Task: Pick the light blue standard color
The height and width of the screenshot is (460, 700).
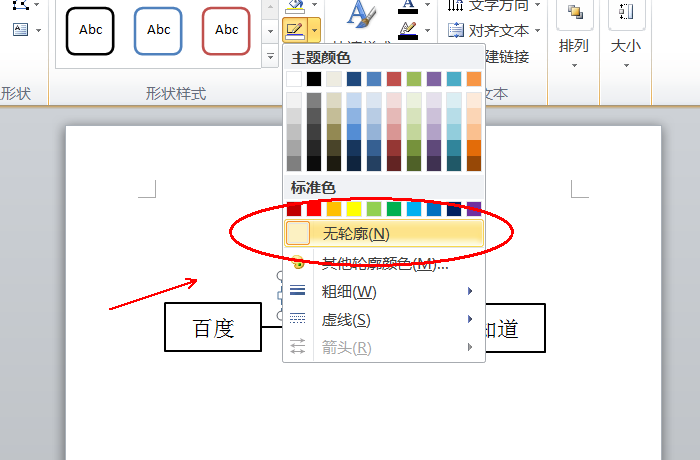Action: click(414, 209)
